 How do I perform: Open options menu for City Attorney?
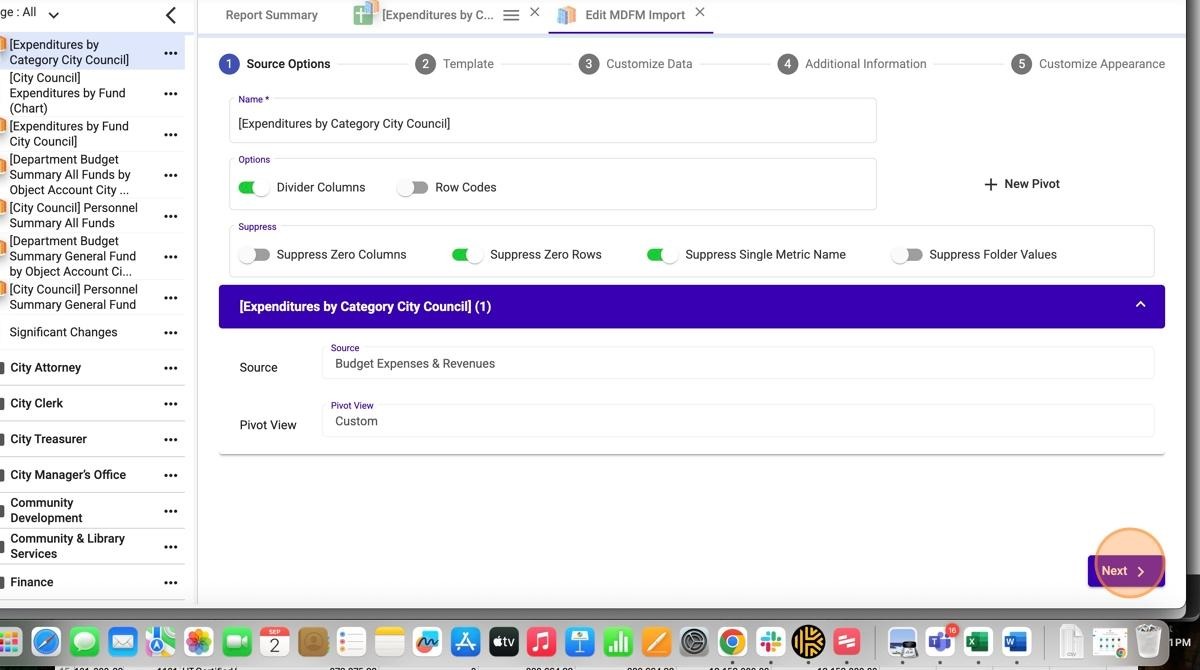171,368
